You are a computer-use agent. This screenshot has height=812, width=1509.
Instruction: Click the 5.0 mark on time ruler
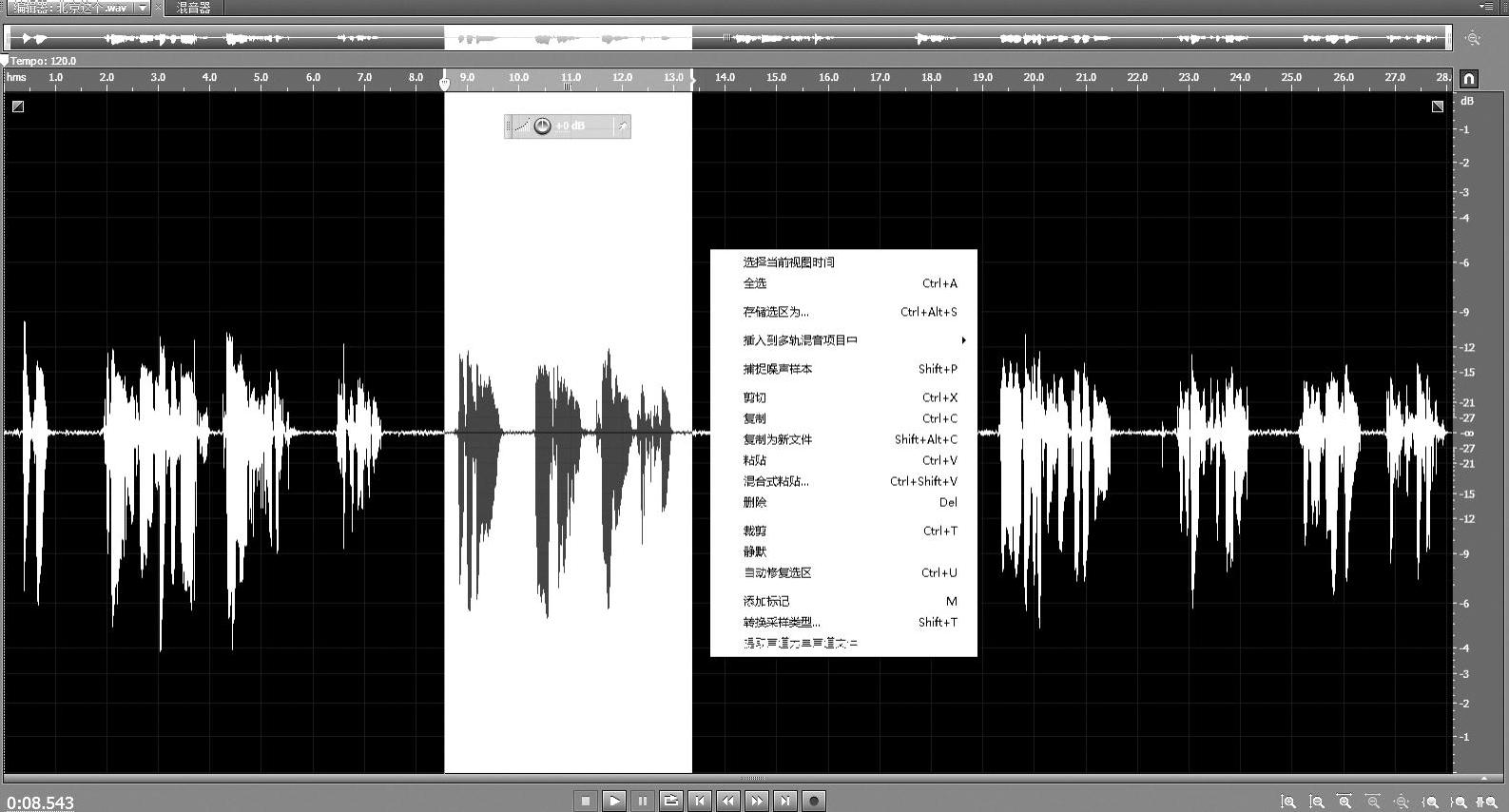click(x=261, y=77)
